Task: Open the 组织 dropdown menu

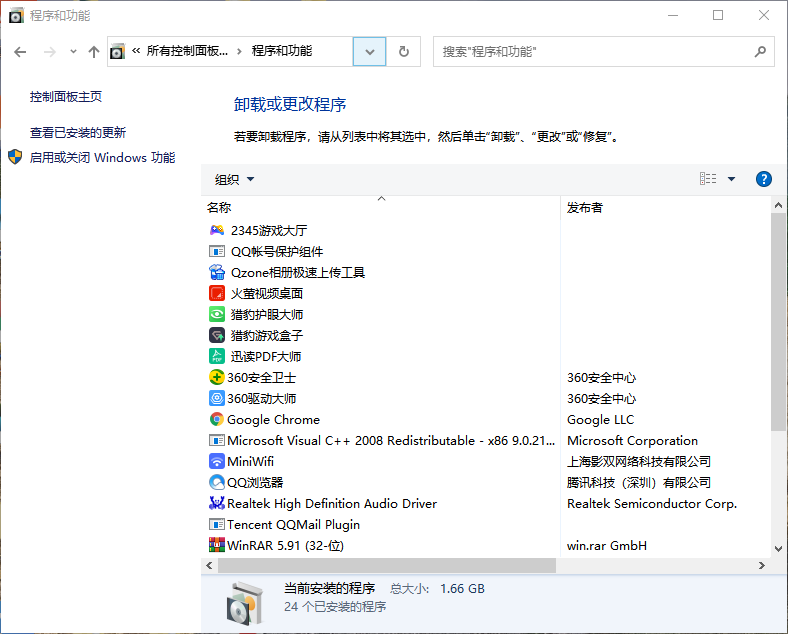Action: tap(235, 180)
